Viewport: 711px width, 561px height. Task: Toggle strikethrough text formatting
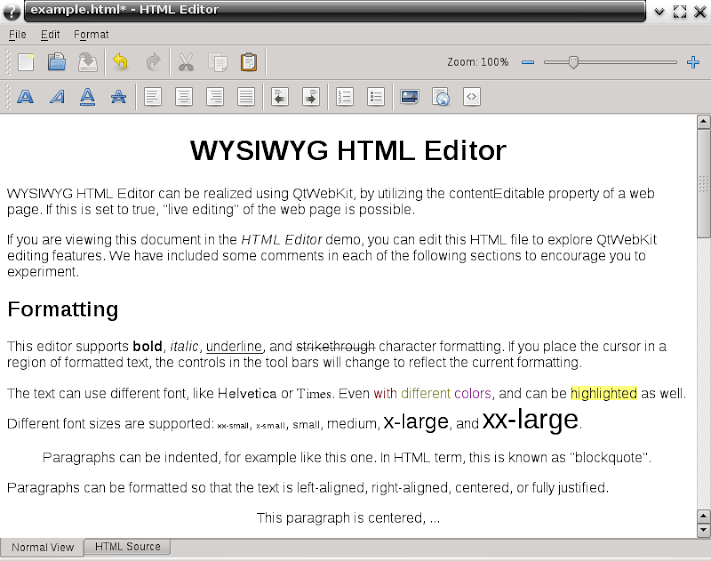pyautogui.click(x=119, y=97)
